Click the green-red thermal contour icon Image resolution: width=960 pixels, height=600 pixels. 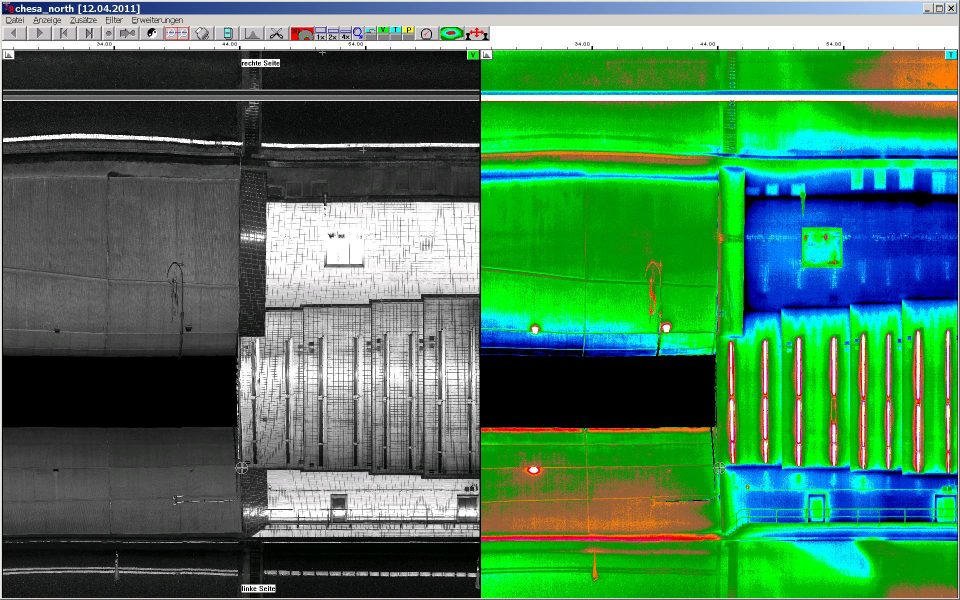(451, 33)
